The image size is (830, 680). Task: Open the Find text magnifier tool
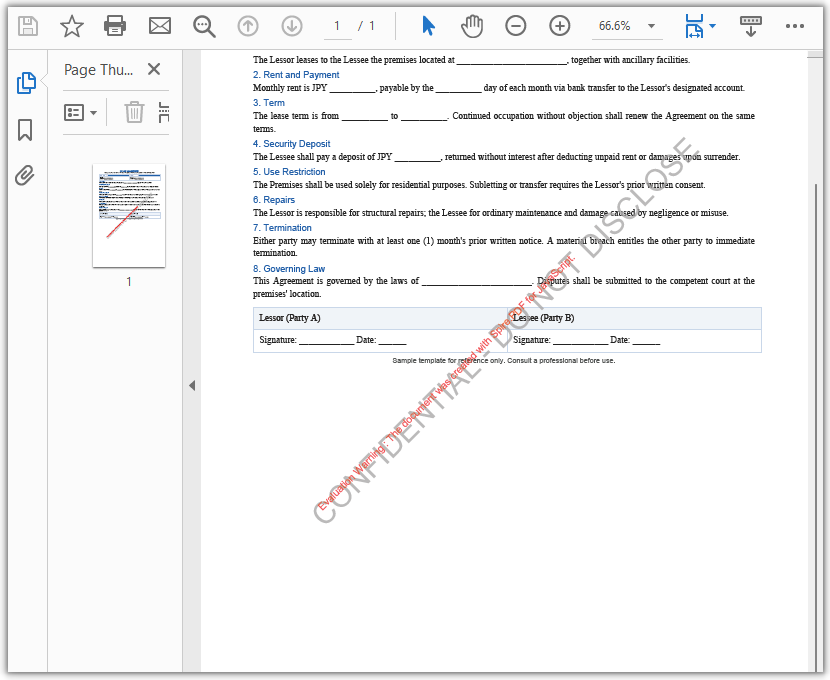pyautogui.click(x=204, y=26)
